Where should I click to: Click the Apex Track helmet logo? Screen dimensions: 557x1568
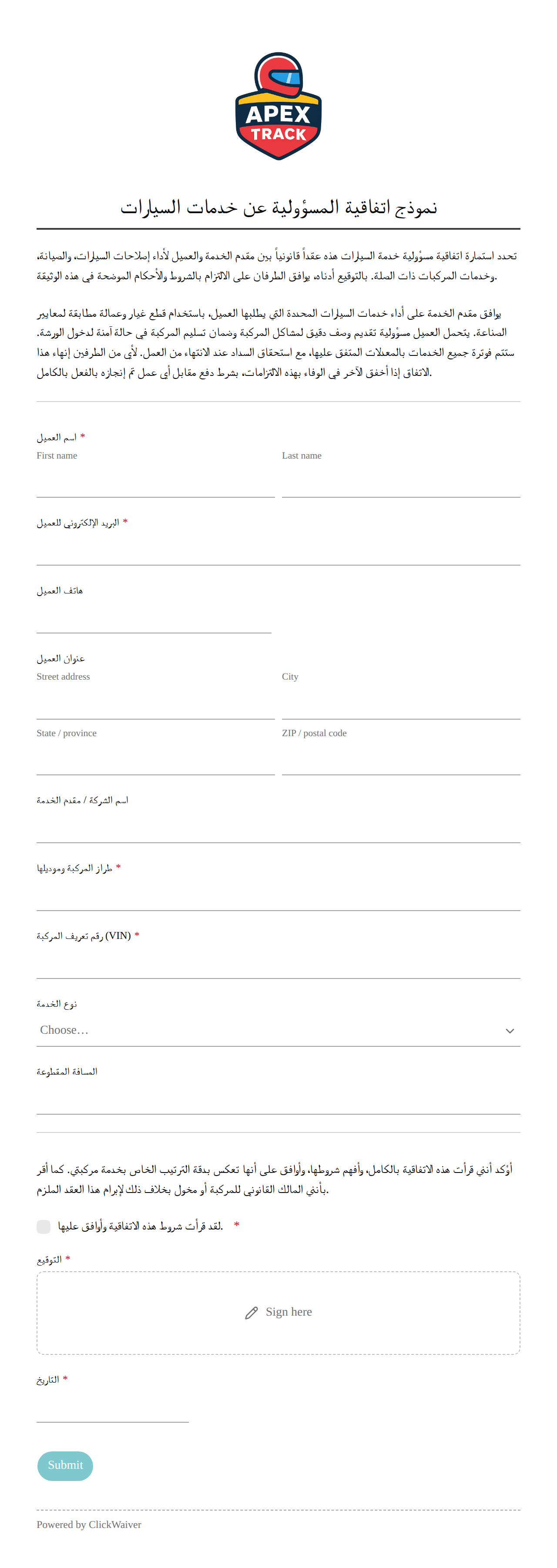[278, 107]
